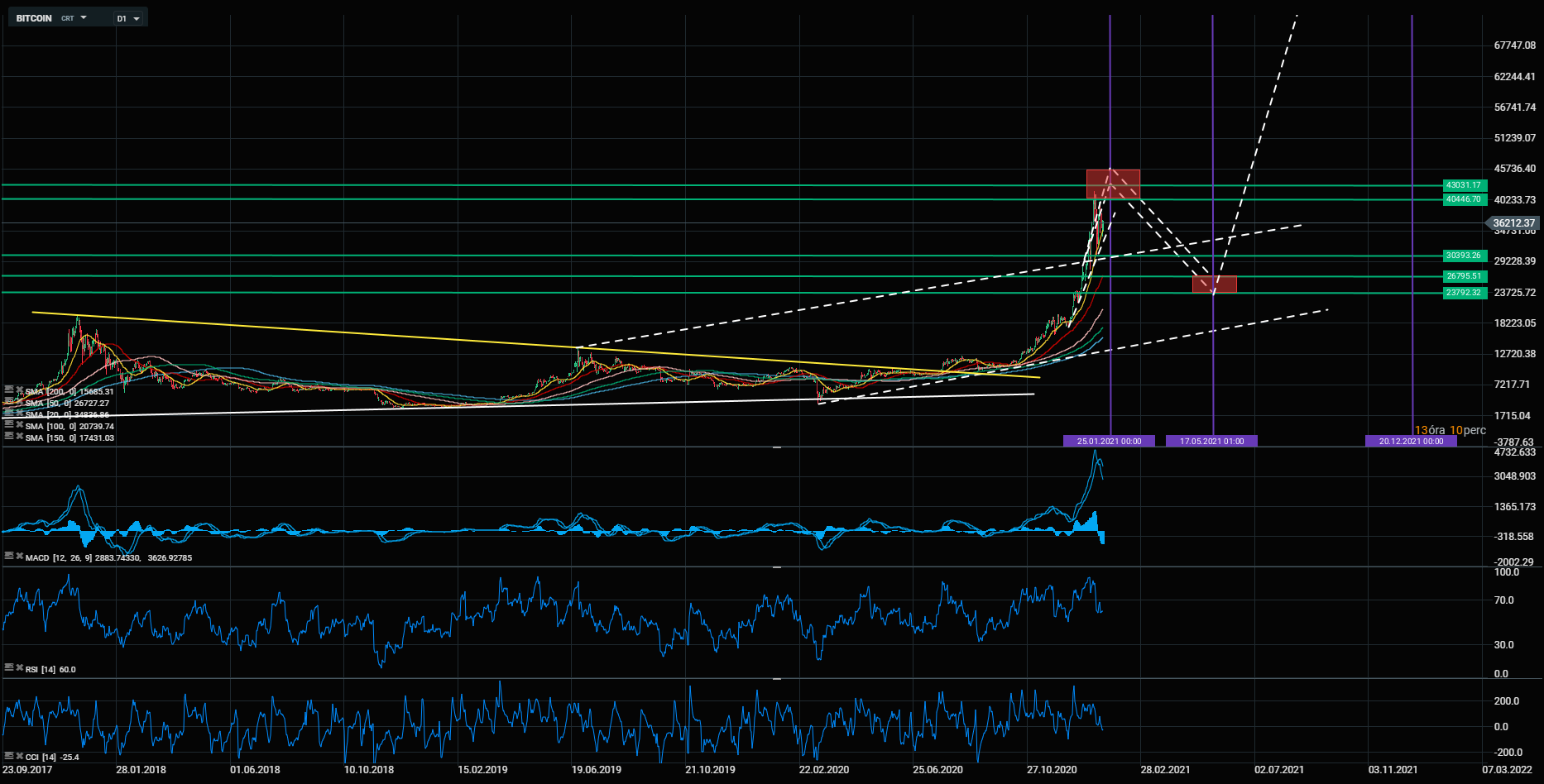This screenshot has width=1544, height=784.
Task: Open CCI indicator settings icon
Action: [8, 757]
